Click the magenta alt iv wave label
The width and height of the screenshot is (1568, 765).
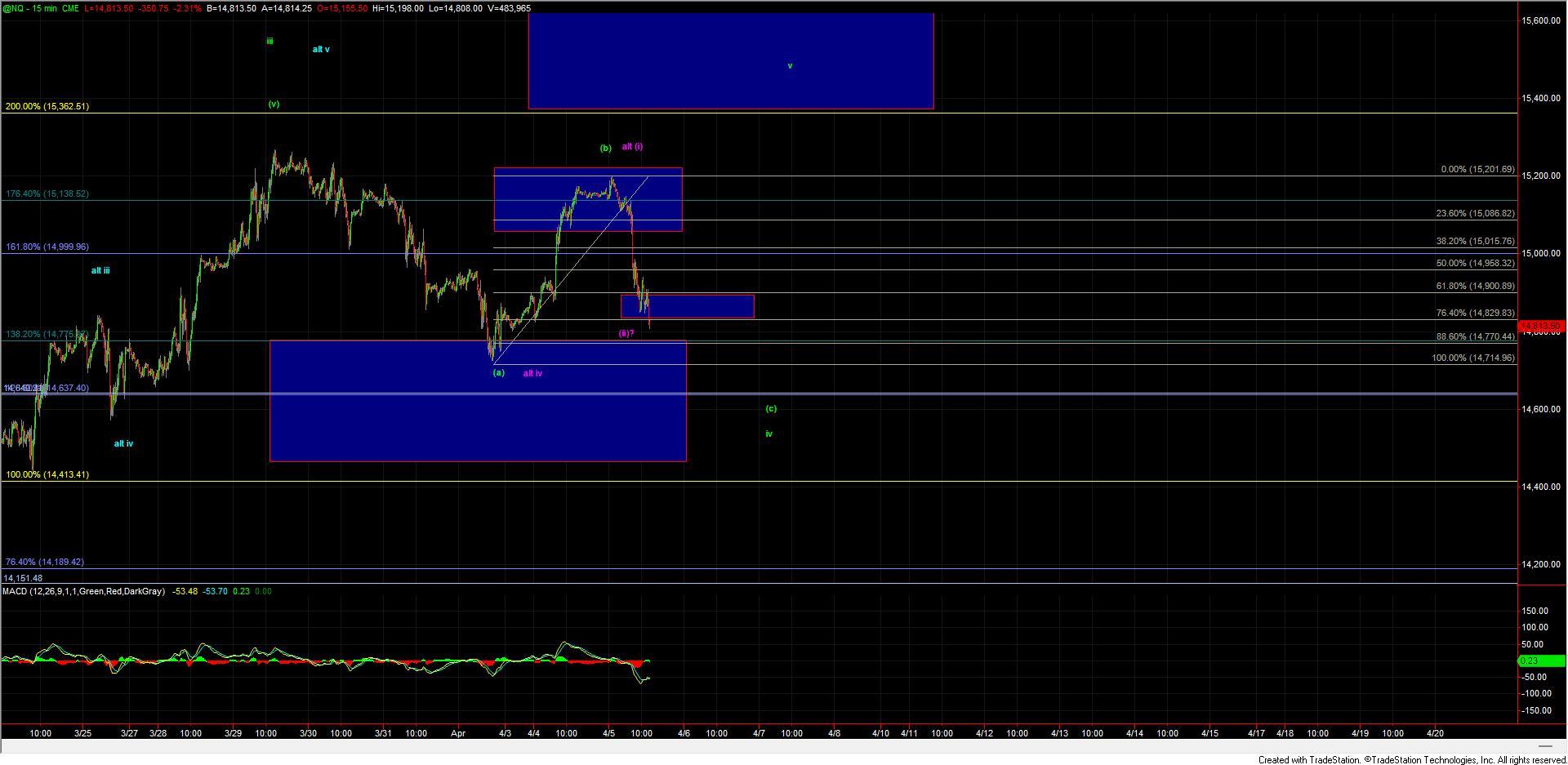(532, 373)
